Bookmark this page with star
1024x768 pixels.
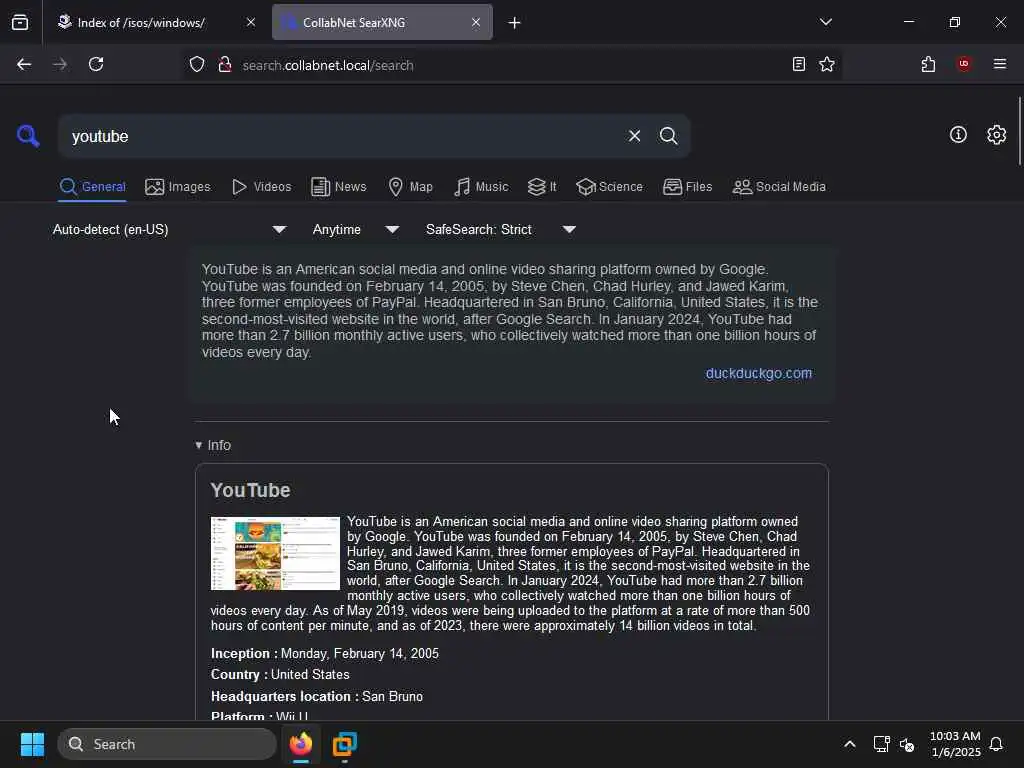pos(827,64)
